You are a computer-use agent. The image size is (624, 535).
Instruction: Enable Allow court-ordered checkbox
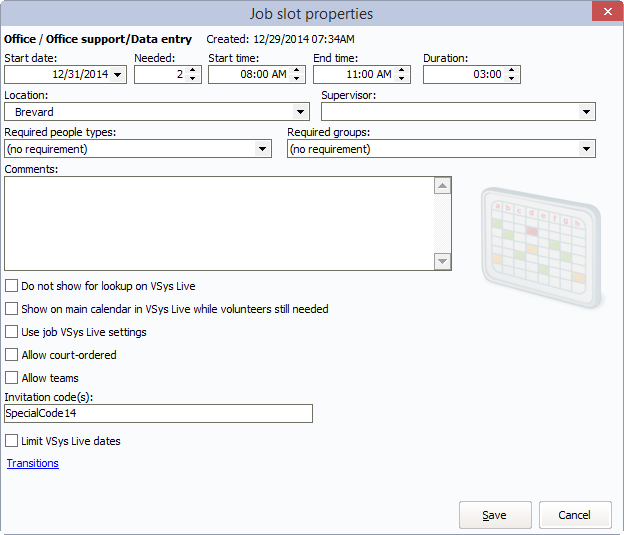tap(12, 355)
